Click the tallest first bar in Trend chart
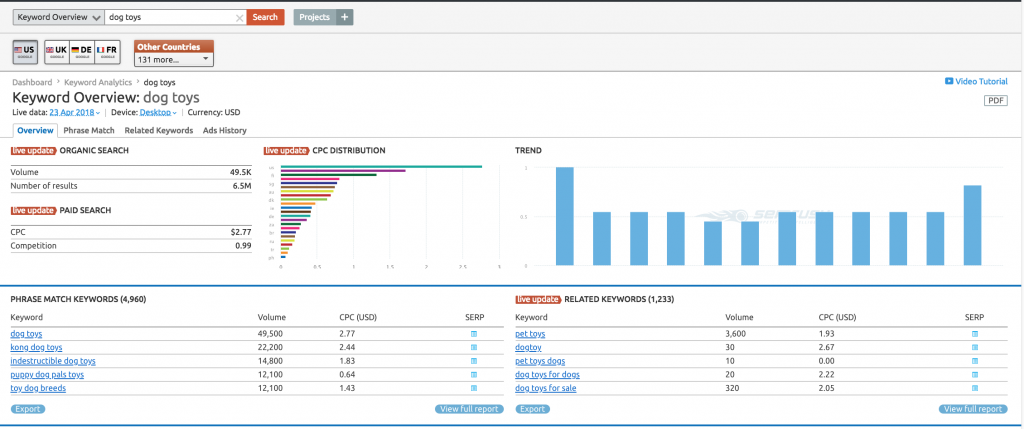The image size is (1024, 429). pos(565,216)
